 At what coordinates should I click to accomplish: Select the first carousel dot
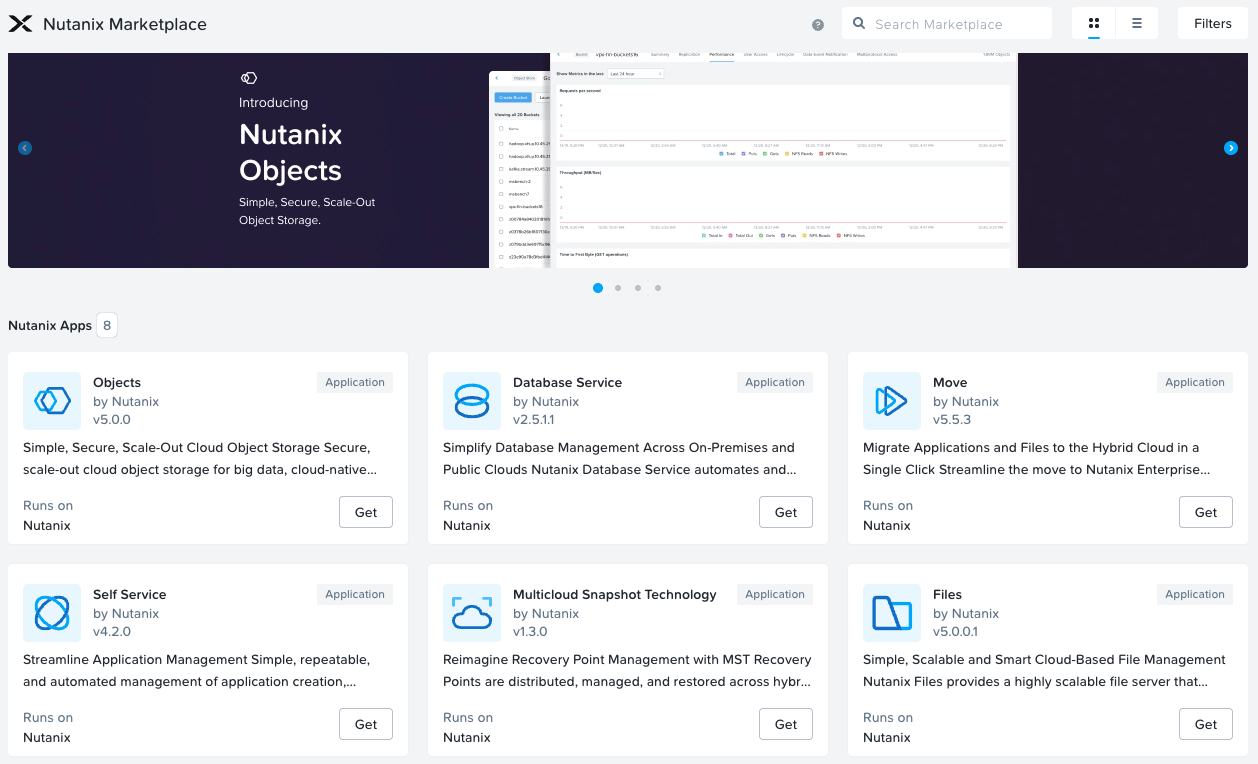pyautogui.click(x=598, y=288)
